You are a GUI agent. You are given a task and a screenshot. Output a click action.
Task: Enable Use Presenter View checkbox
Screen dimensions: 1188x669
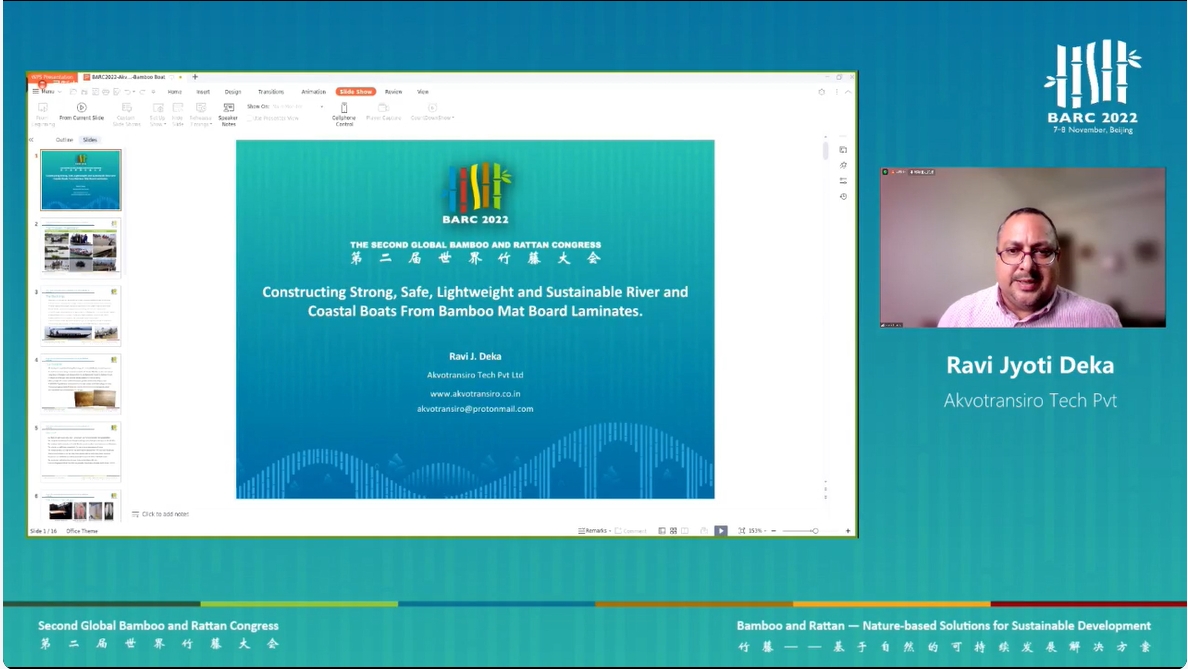coord(250,118)
